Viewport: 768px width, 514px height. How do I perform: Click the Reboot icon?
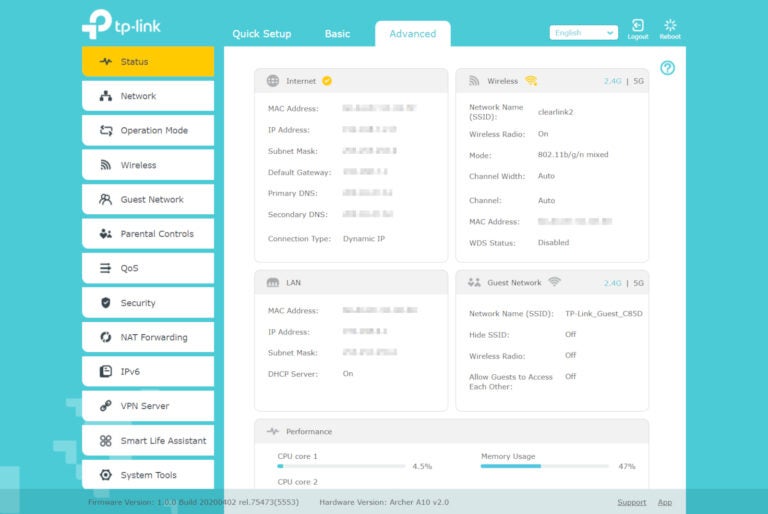tap(670, 27)
